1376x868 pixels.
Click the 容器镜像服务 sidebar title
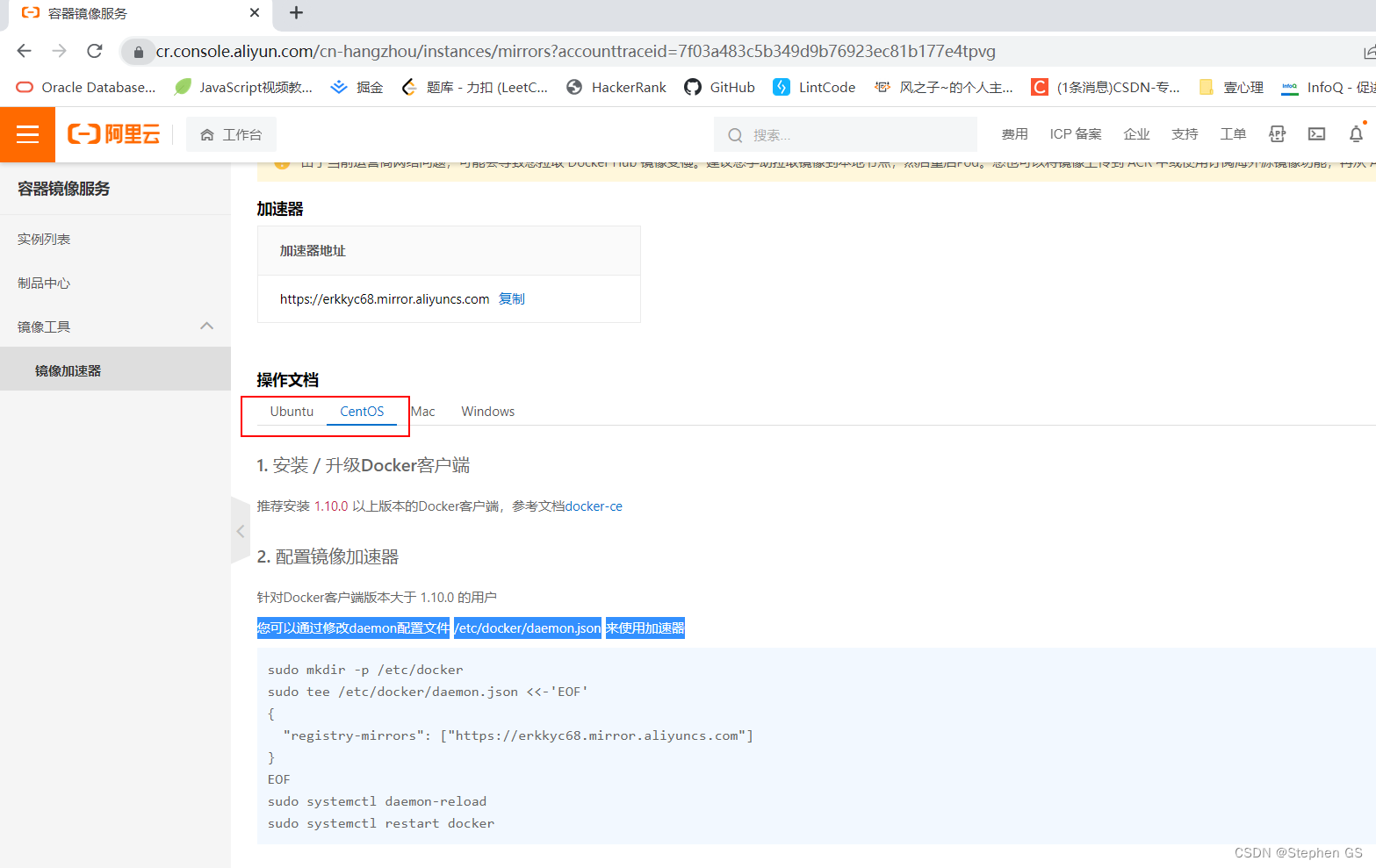[63, 189]
